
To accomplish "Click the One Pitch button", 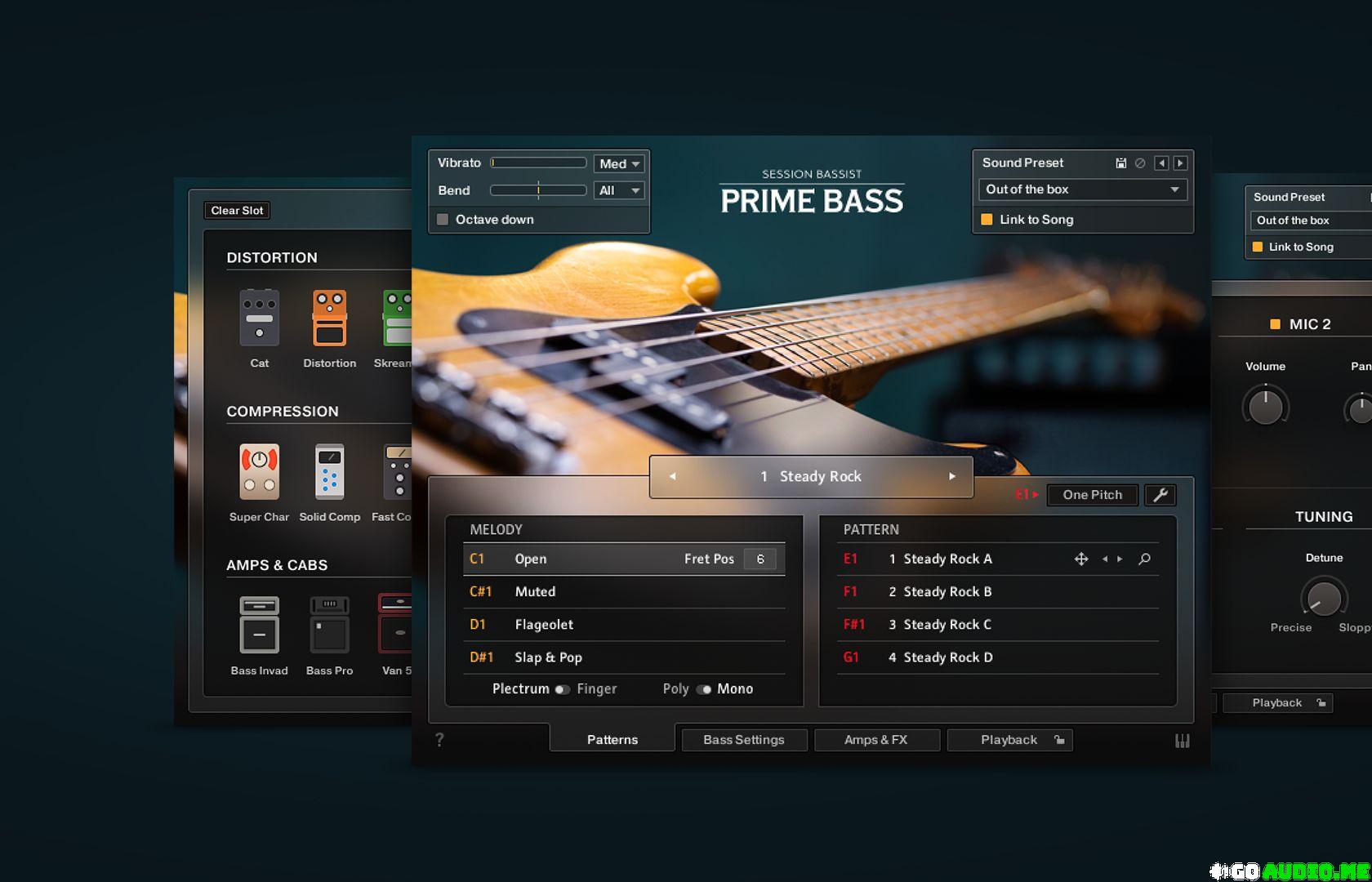I will coord(1092,495).
